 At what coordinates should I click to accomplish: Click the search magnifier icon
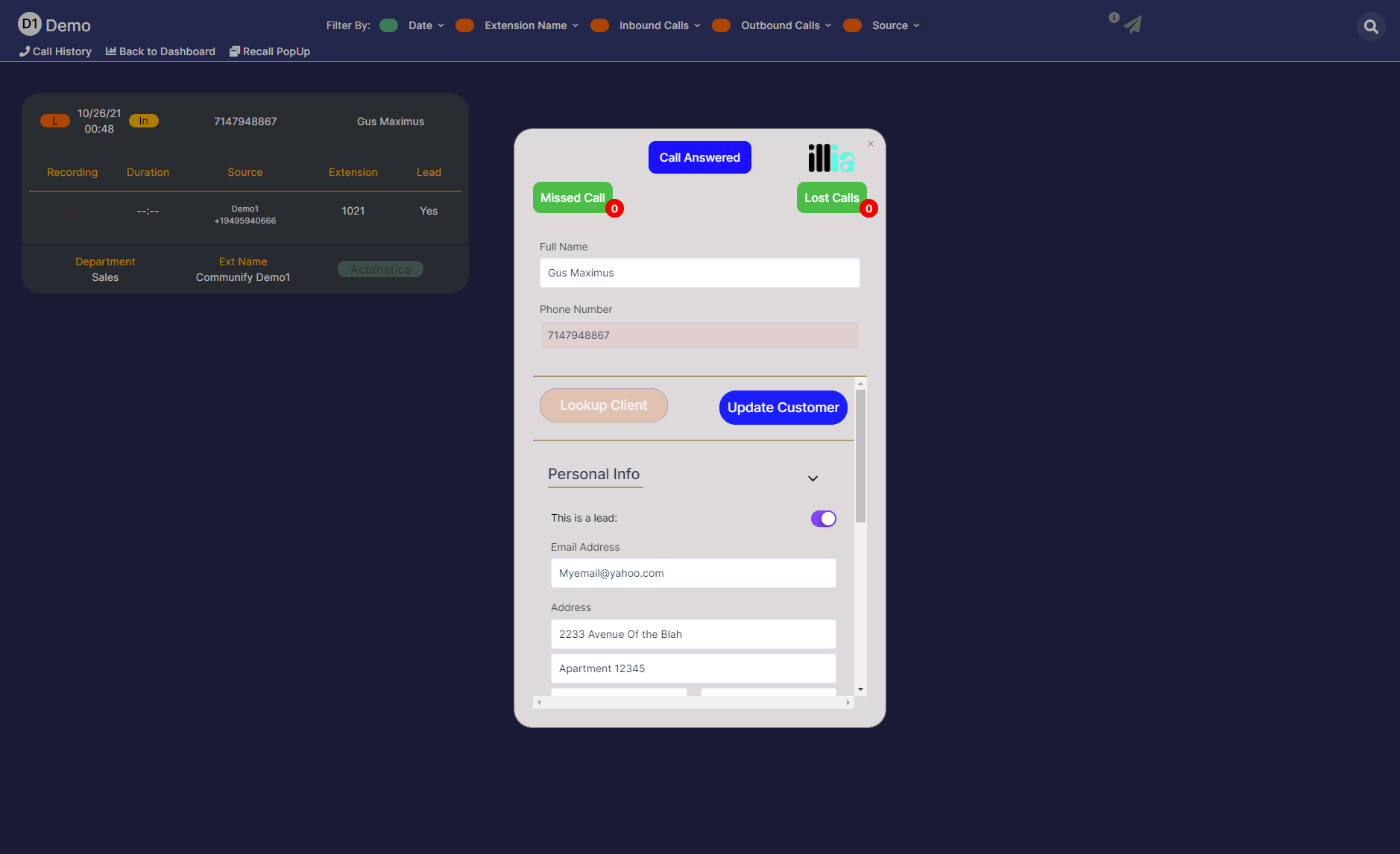(x=1370, y=27)
